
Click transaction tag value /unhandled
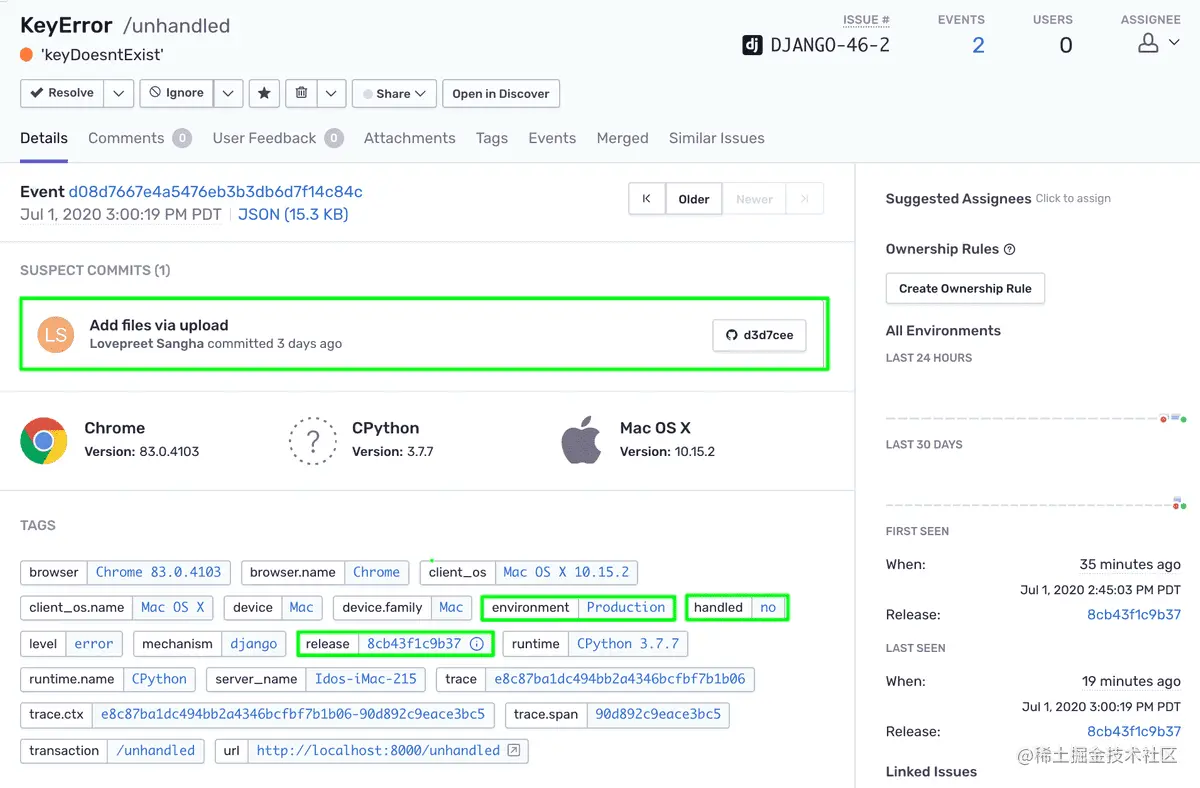click(x=156, y=751)
